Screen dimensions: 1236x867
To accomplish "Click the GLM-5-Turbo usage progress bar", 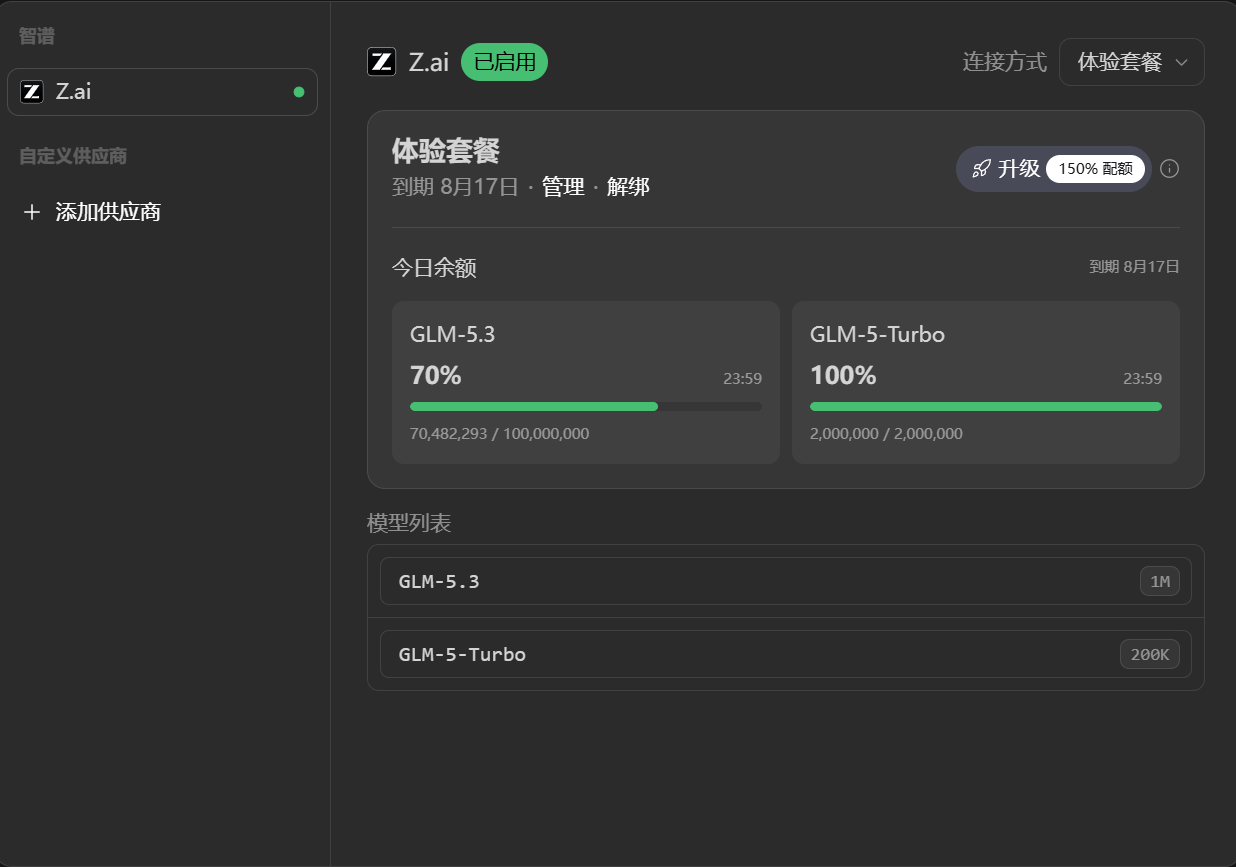I will [x=986, y=407].
